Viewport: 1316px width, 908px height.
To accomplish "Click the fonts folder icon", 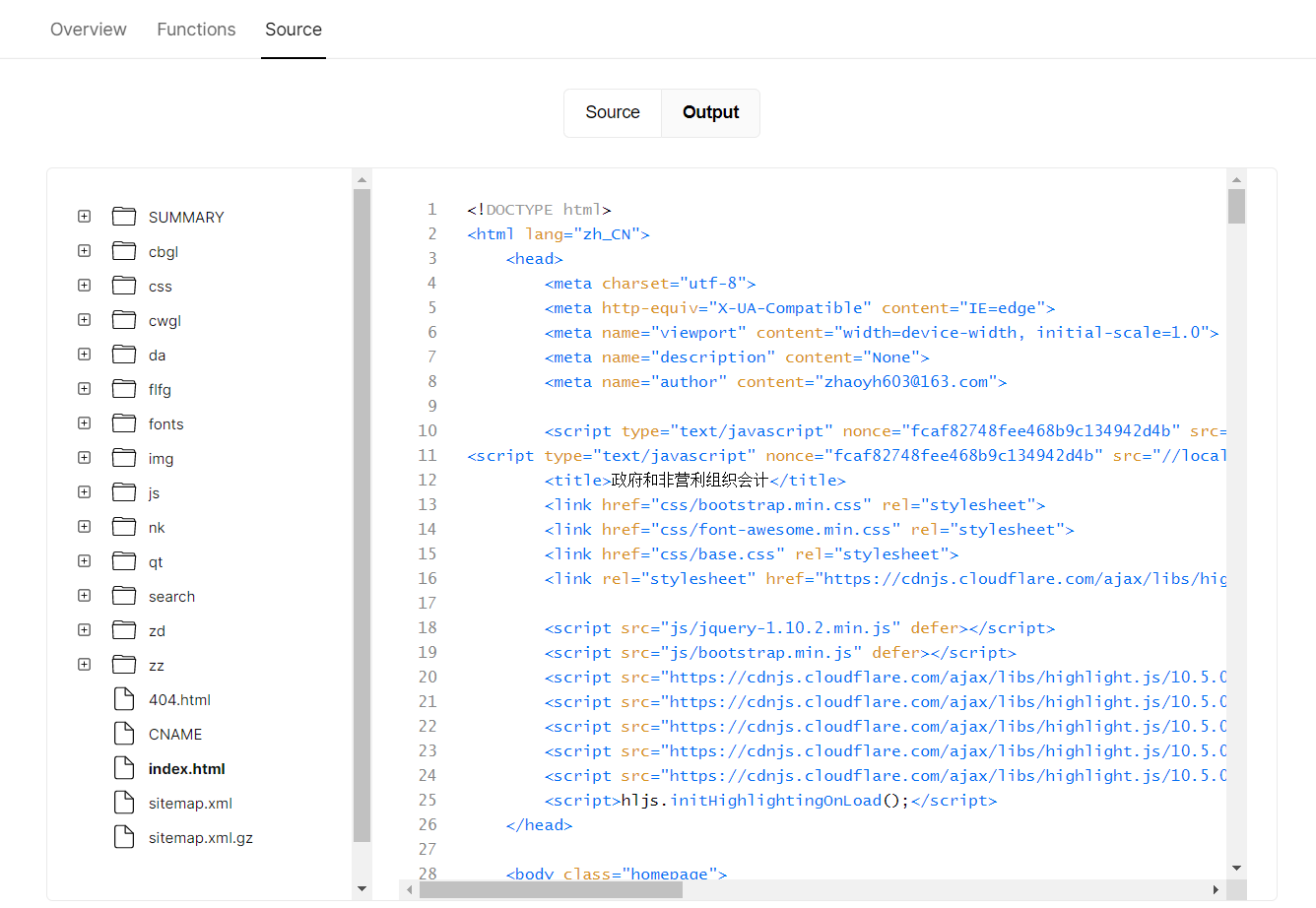I will pyautogui.click(x=124, y=423).
